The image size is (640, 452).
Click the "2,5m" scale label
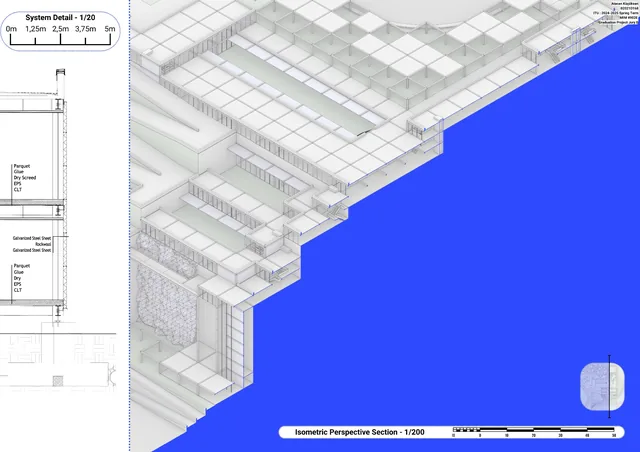click(x=60, y=29)
